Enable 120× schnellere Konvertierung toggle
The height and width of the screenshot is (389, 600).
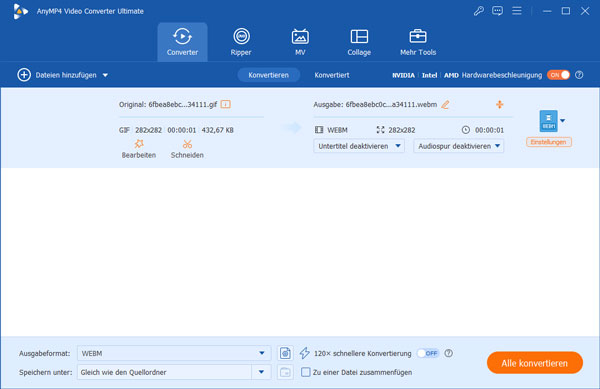[428, 353]
